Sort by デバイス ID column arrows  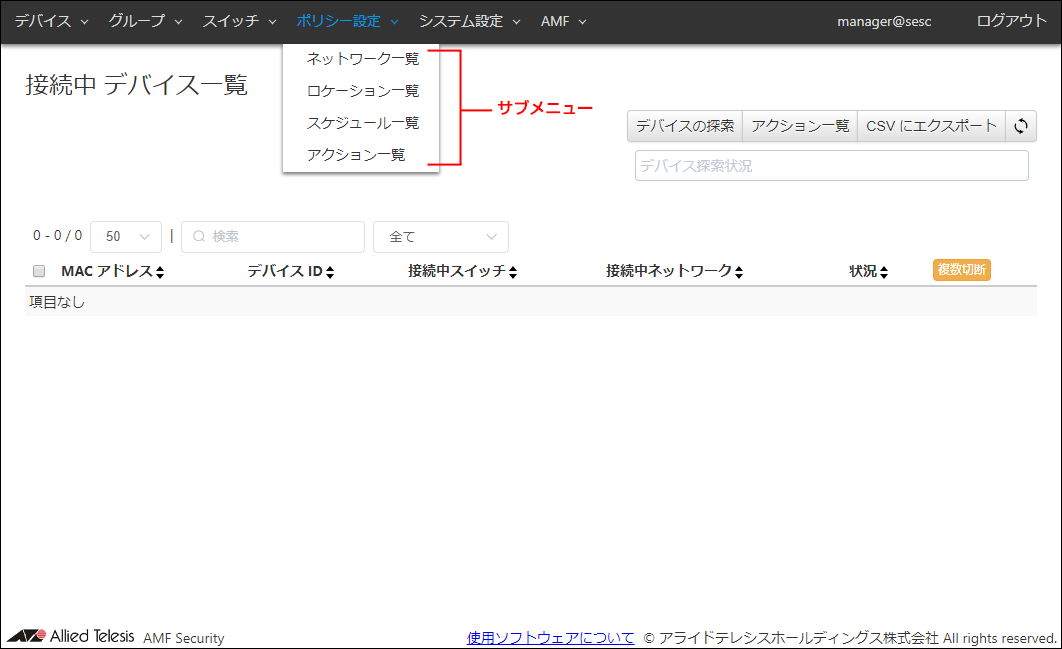330,272
